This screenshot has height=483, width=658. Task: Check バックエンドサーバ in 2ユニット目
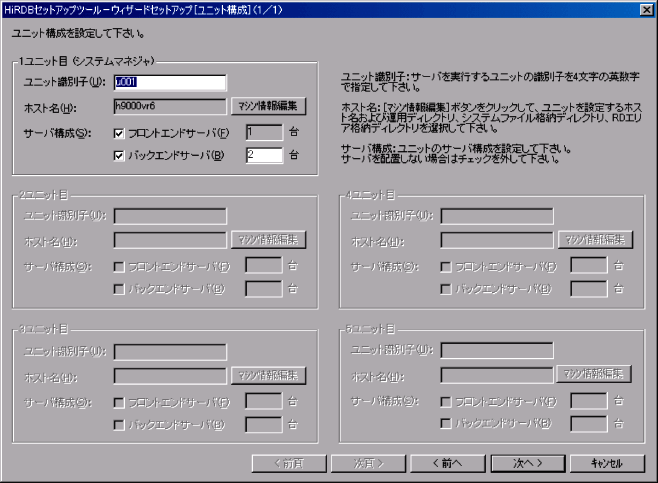click(119, 290)
